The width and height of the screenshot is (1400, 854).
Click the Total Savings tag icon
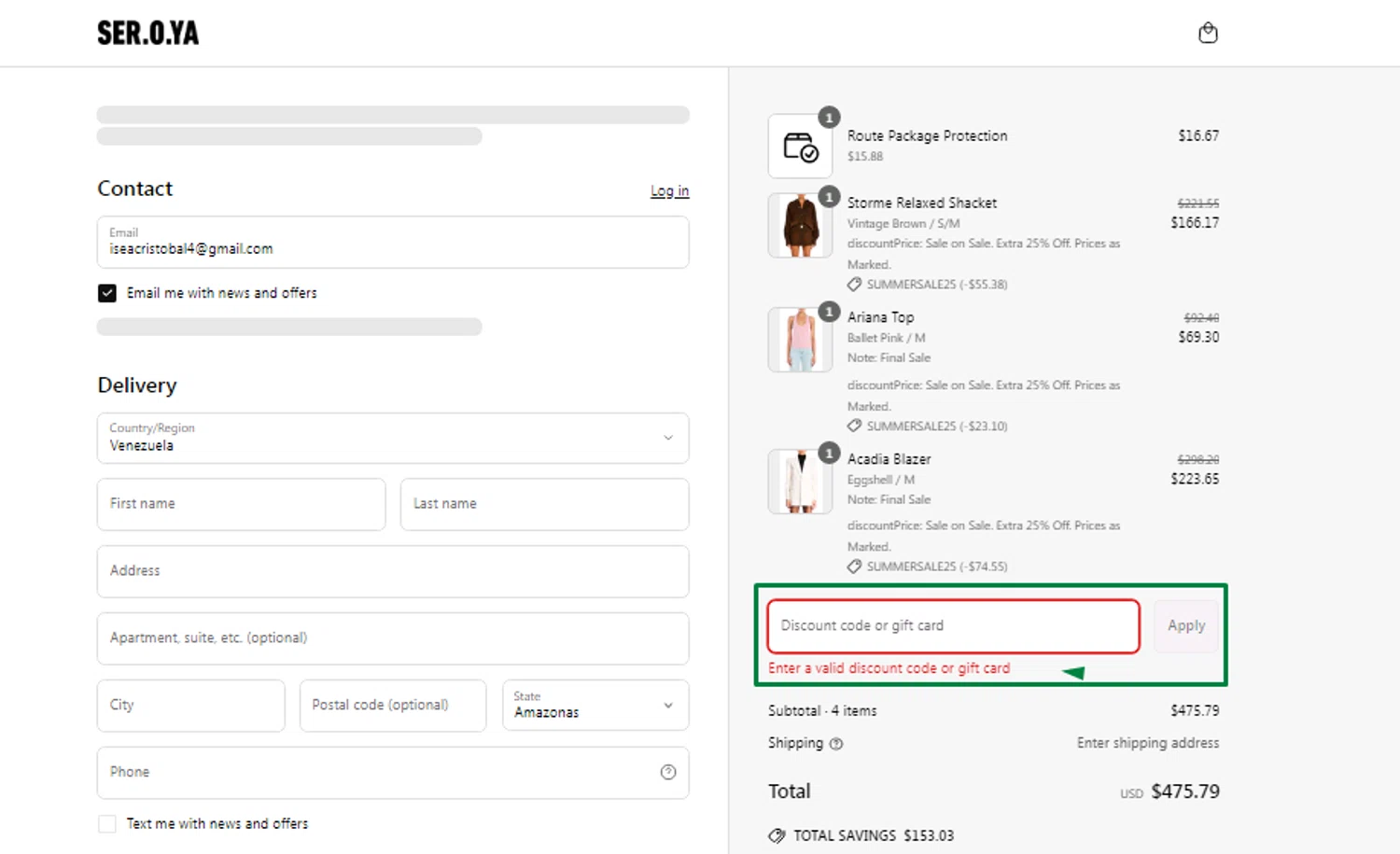click(777, 835)
